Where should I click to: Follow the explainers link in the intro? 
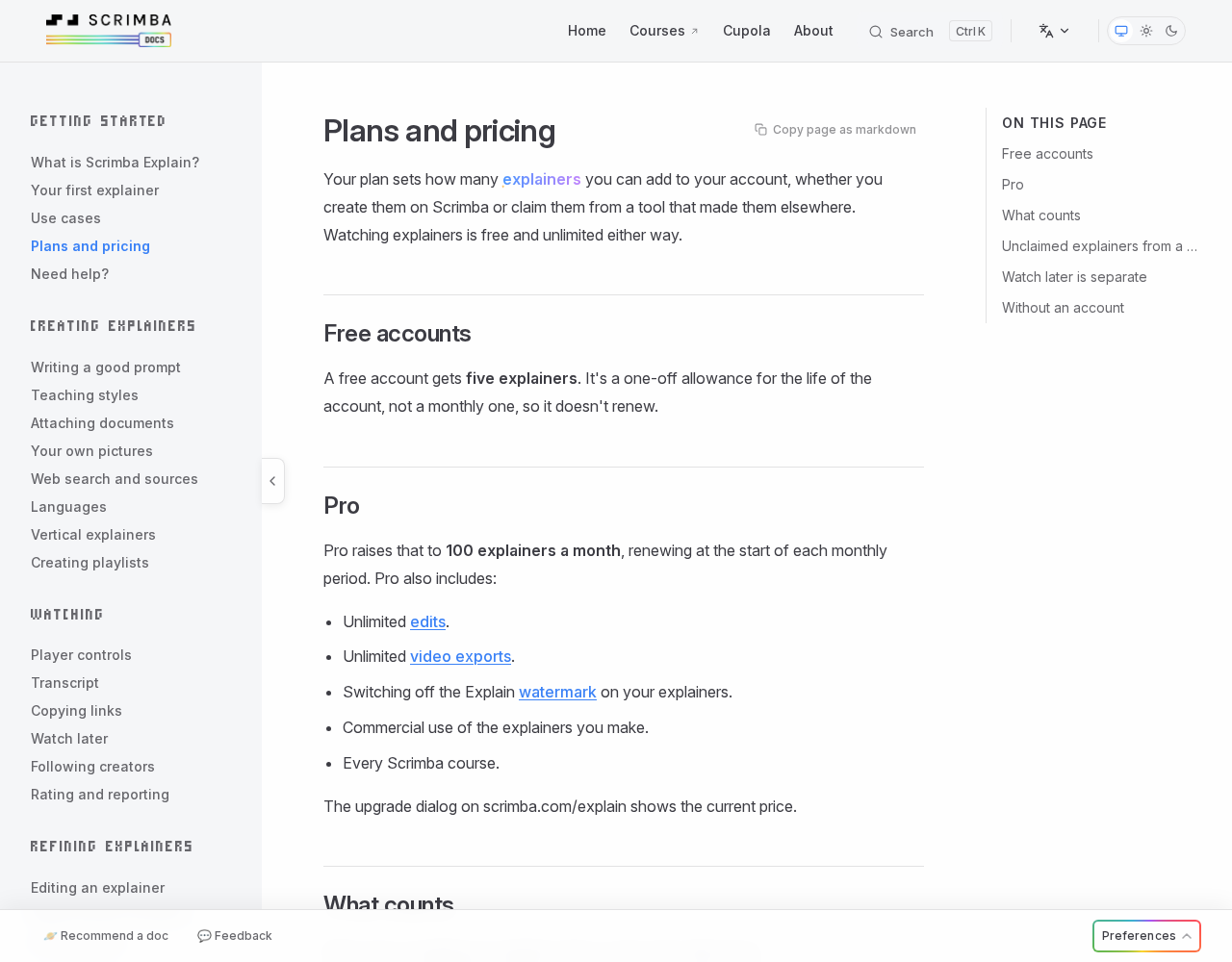(542, 179)
